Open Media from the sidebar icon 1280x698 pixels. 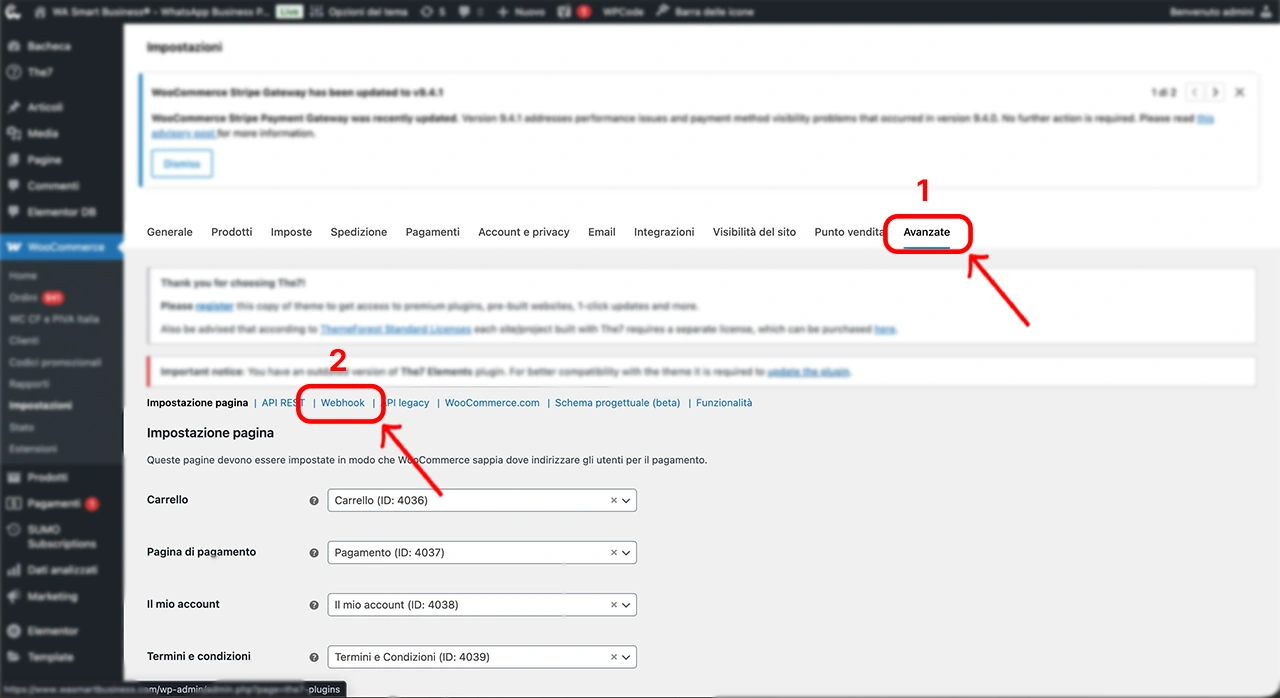coord(15,133)
